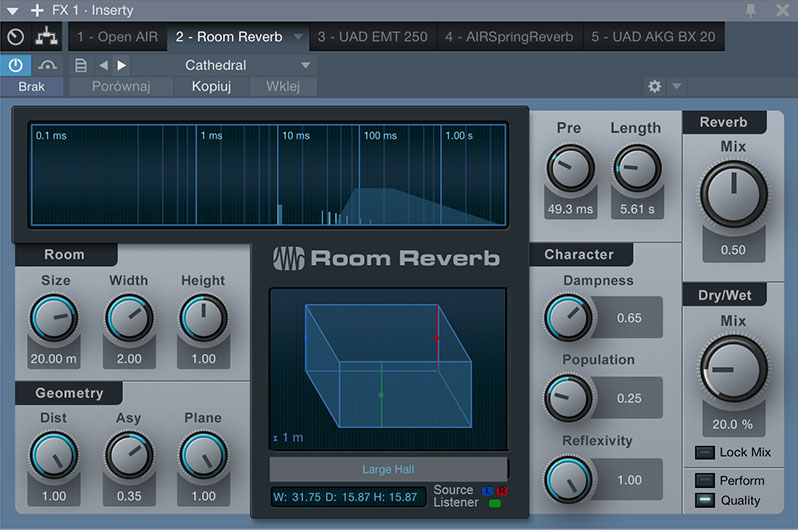Open Room Reverb tab dropdown arrow

click(x=298, y=37)
